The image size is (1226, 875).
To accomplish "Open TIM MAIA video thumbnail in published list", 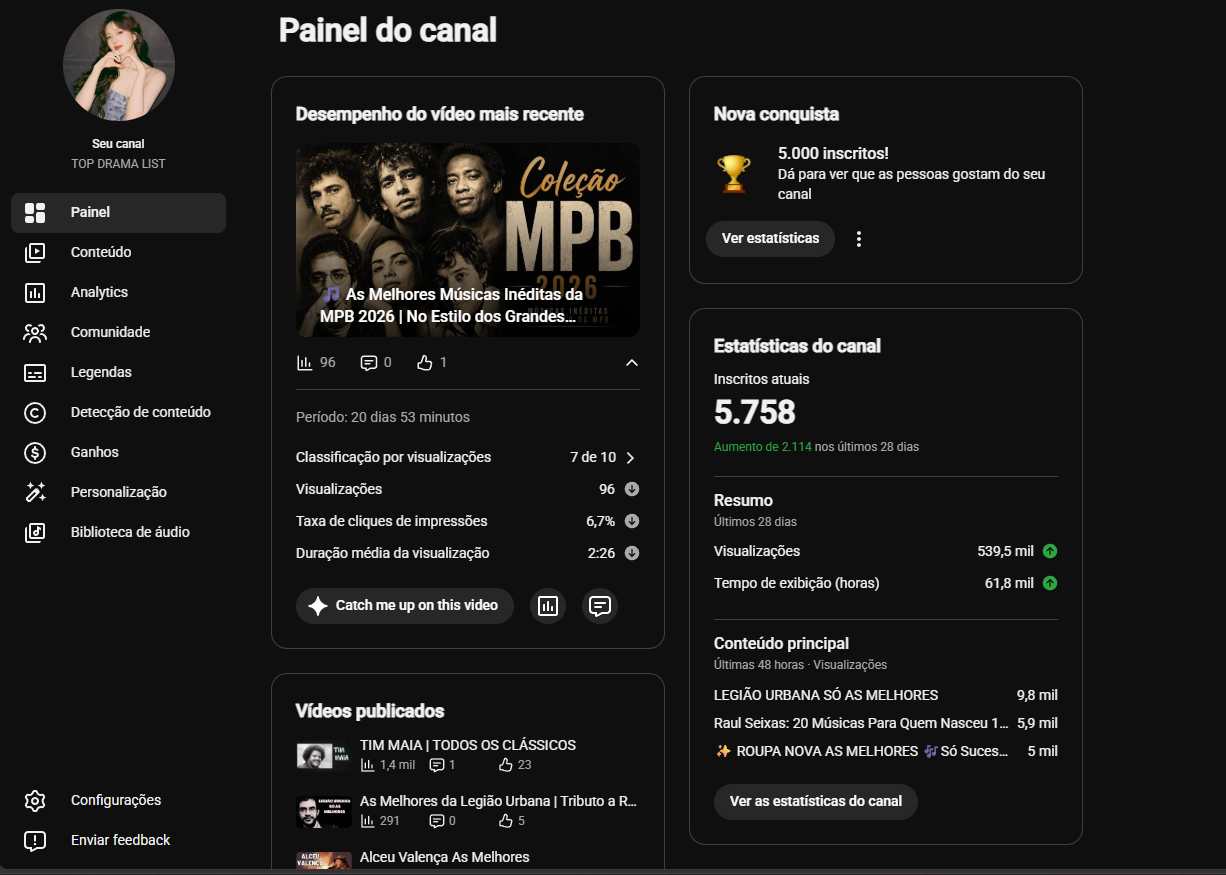I will pos(324,756).
